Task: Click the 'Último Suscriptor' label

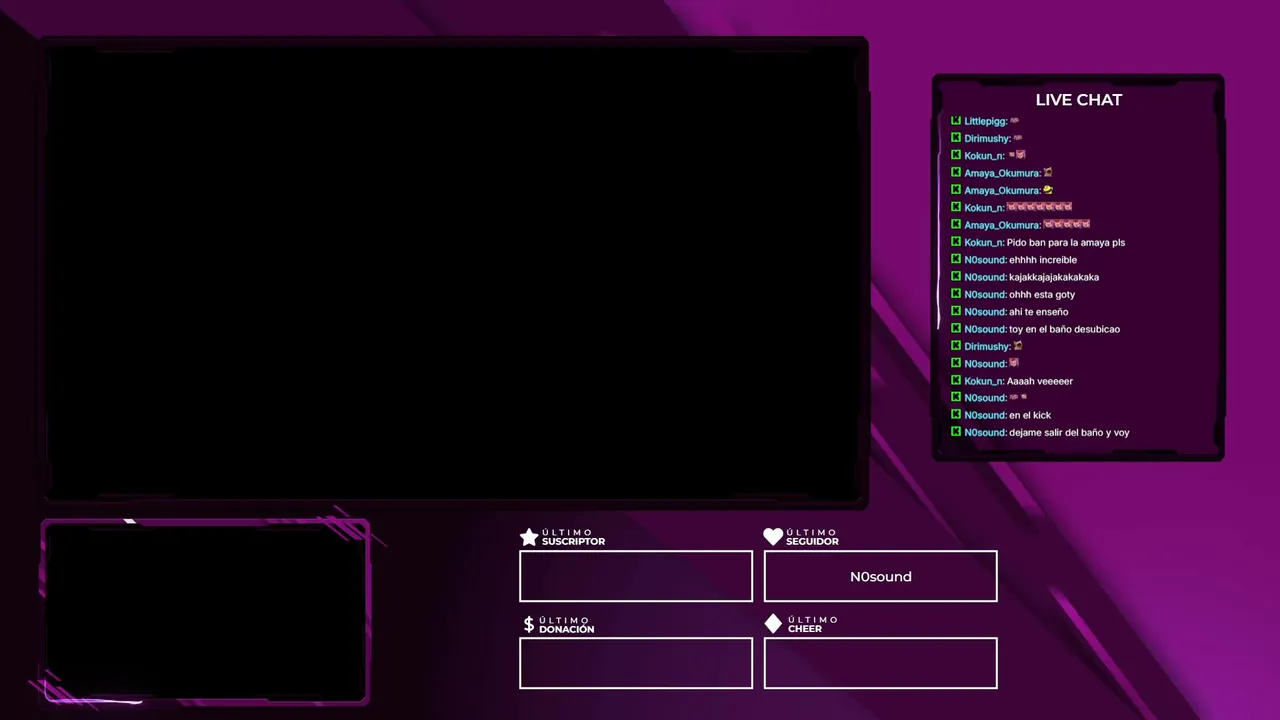Action: [573, 537]
